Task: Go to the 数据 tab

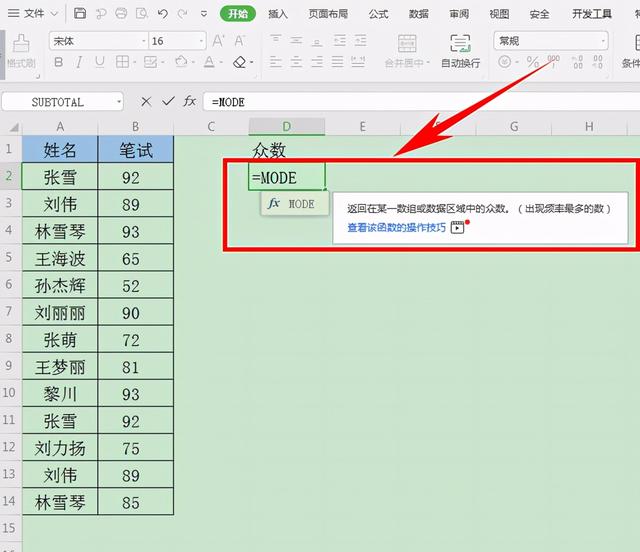Action: [x=419, y=14]
